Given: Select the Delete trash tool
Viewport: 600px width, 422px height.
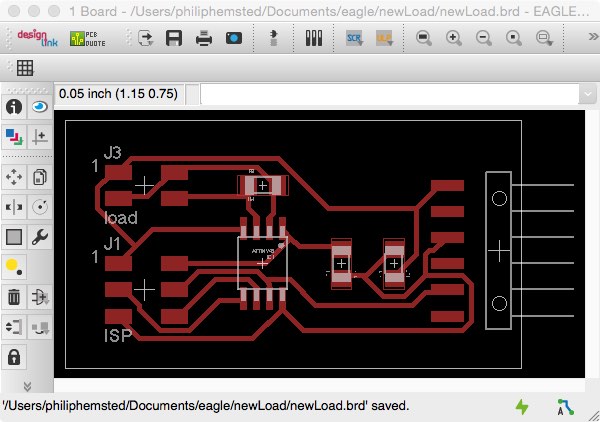Looking at the screenshot, I should pyautogui.click(x=14, y=297).
